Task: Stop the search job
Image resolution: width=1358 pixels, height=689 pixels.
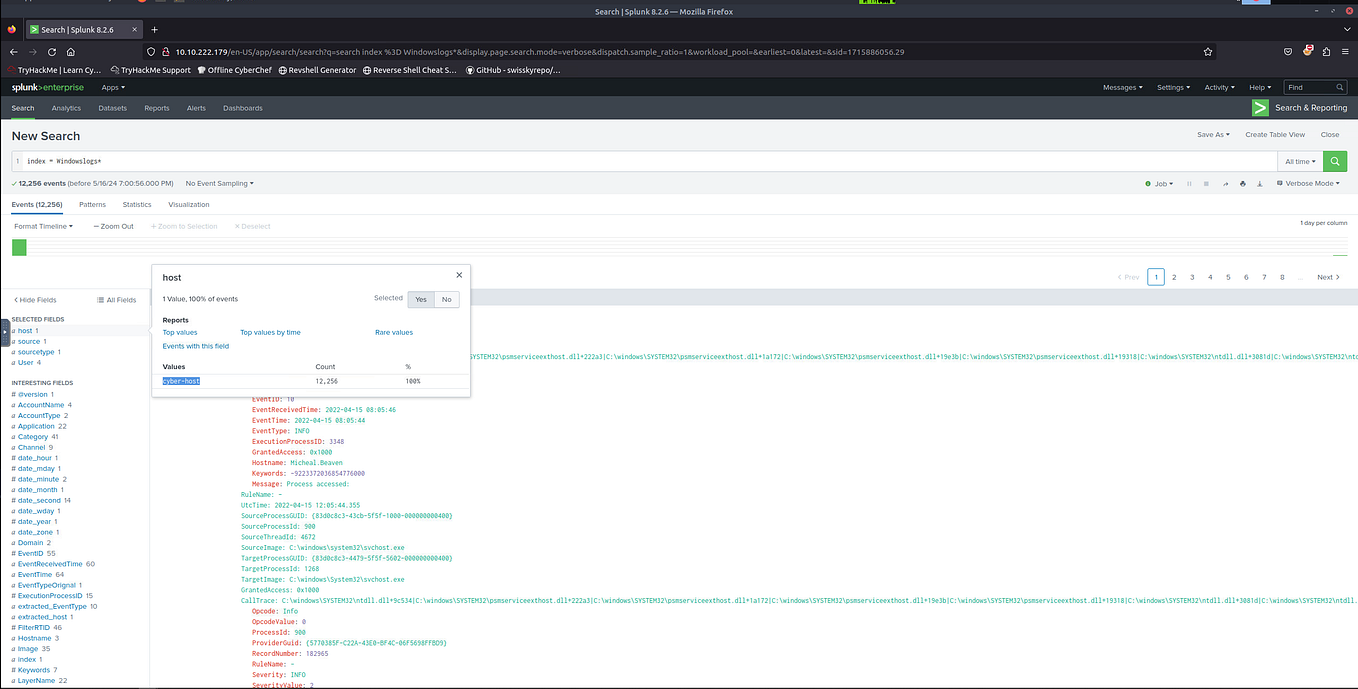Action: pos(1207,183)
